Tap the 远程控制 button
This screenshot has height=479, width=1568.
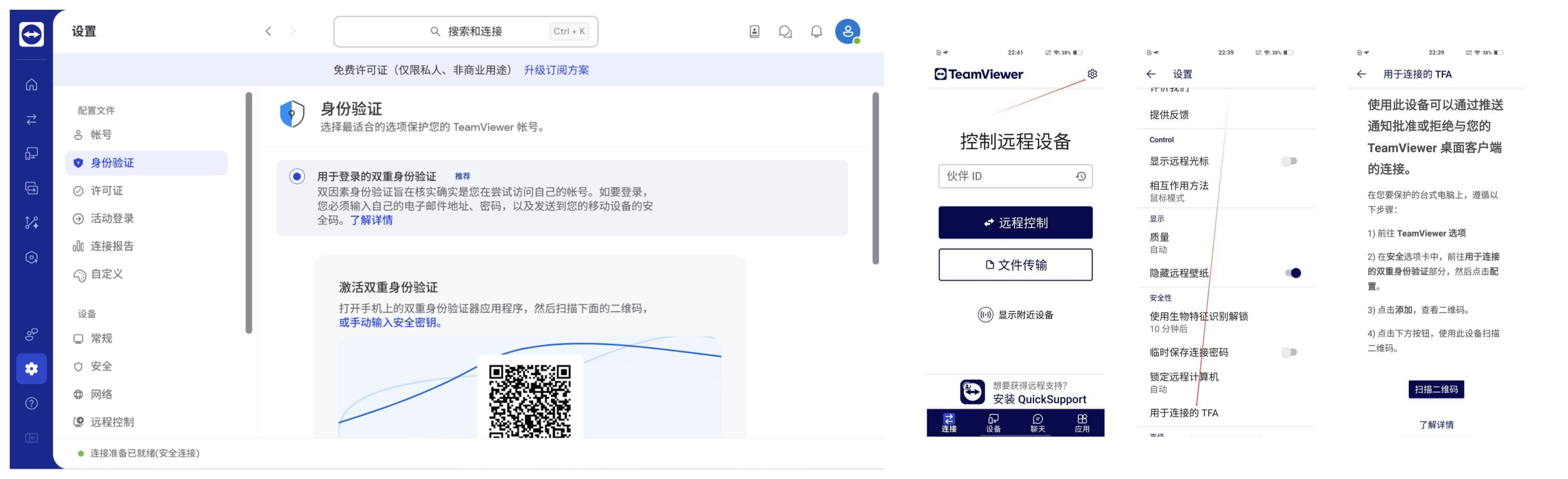point(1015,223)
